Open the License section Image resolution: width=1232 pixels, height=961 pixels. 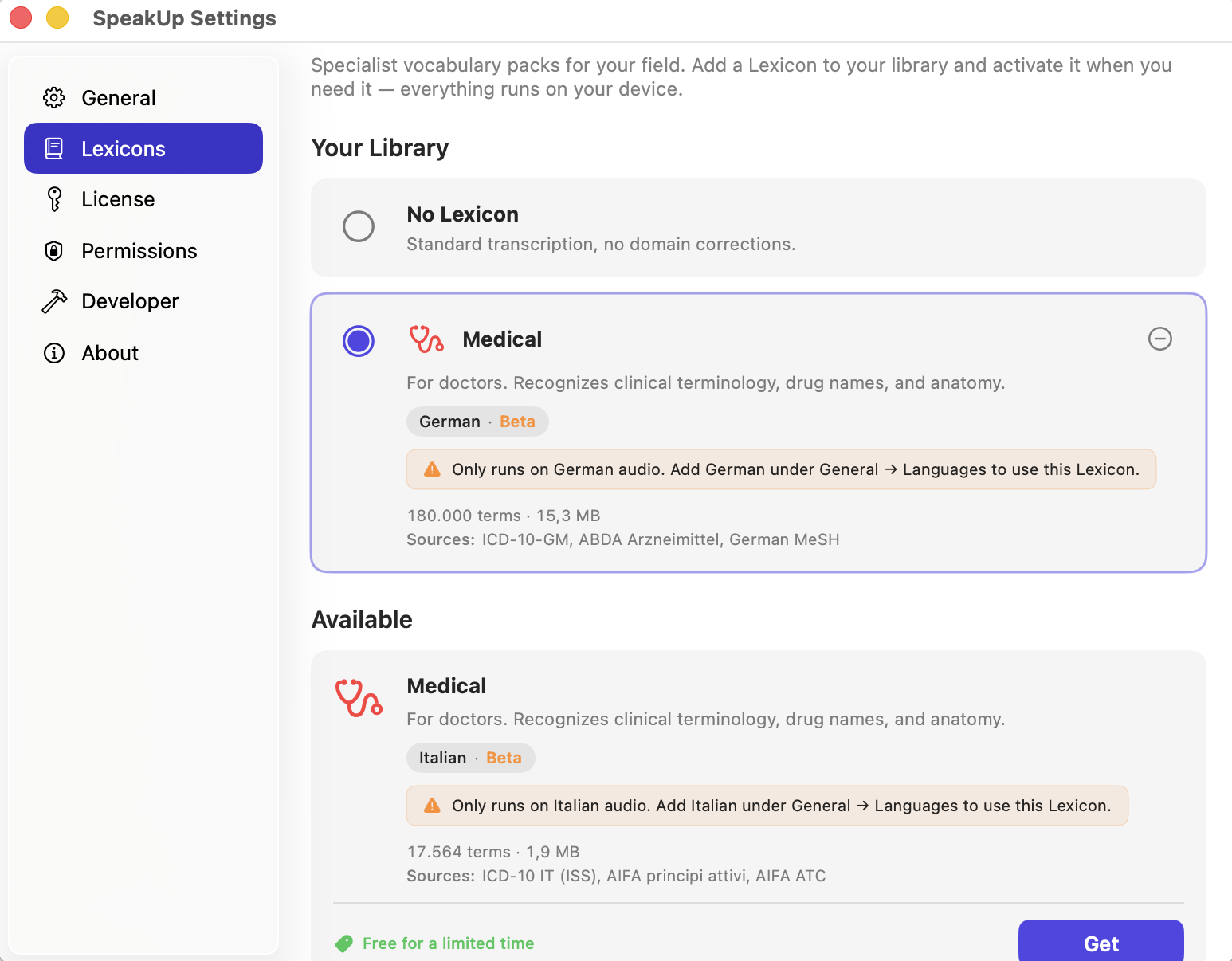(x=143, y=199)
